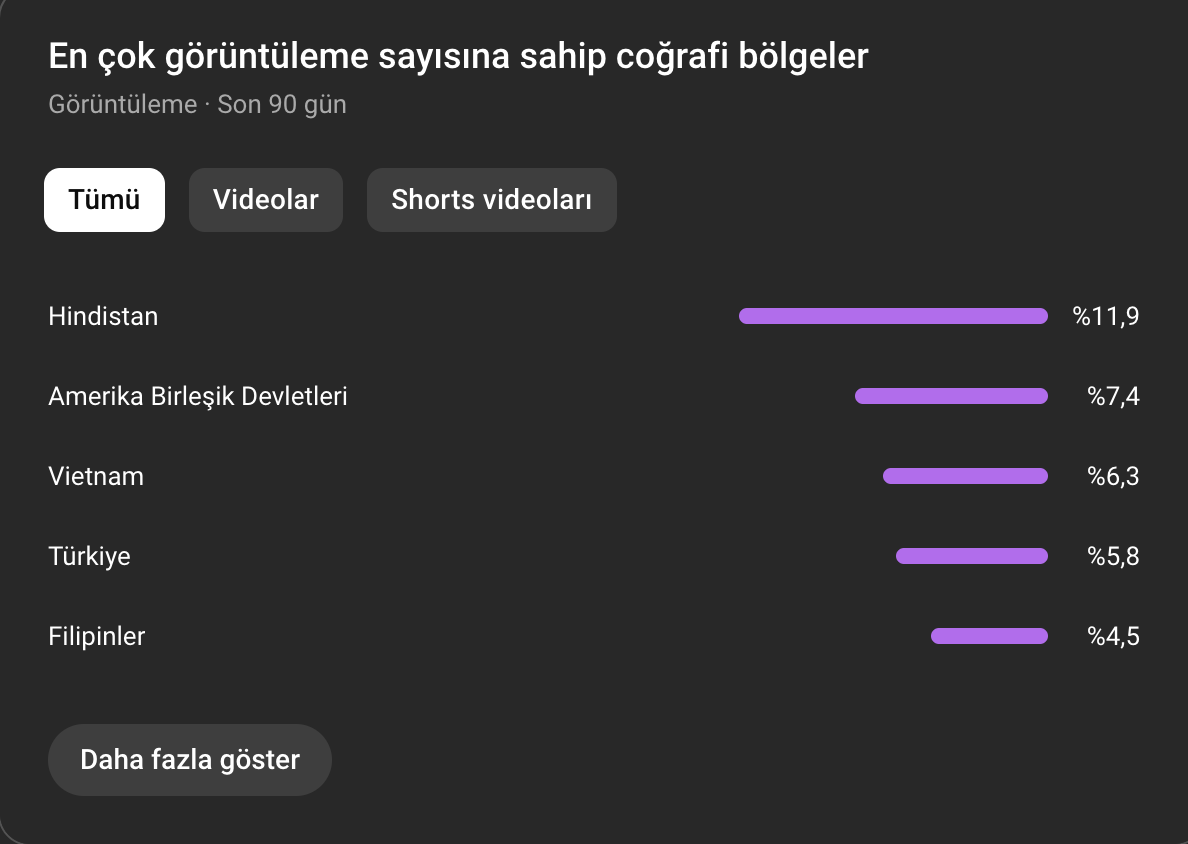Screen dimensions: 1188x844
Task: Select the Tümü filter chip
Action: click(105, 200)
